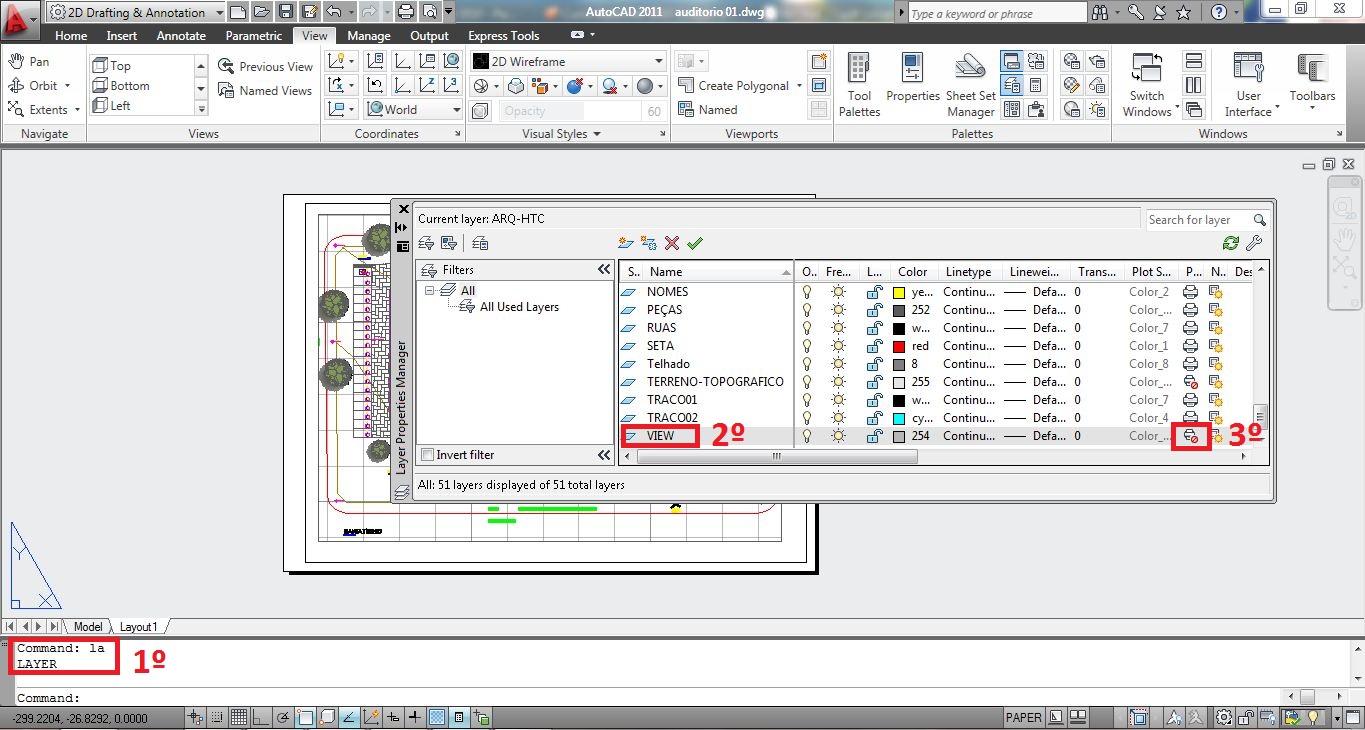
Task: Change the red color swatch of SETA layer
Action: tap(899, 346)
